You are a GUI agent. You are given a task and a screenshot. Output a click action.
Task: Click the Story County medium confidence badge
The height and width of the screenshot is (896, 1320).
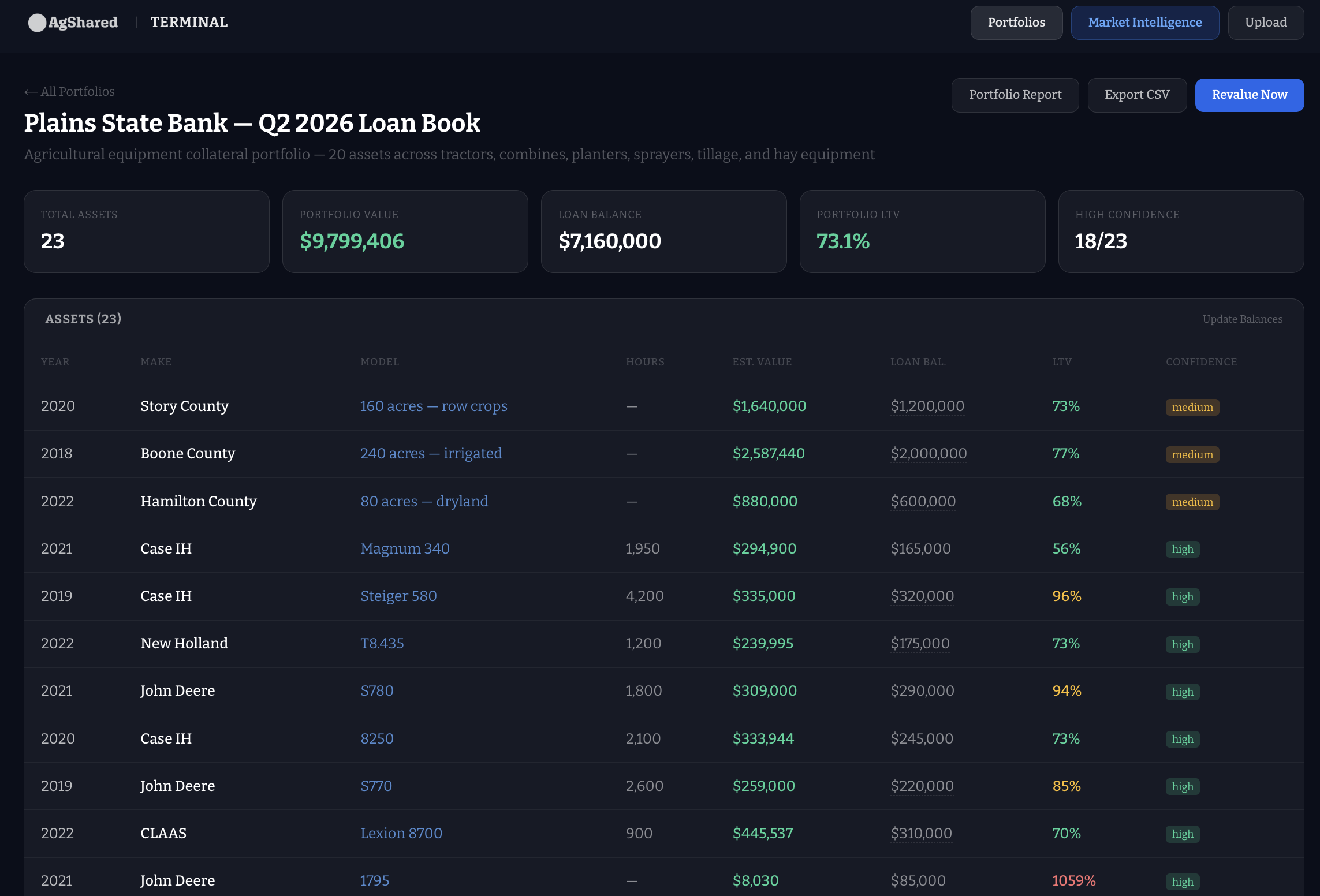click(x=1192, y=407)
